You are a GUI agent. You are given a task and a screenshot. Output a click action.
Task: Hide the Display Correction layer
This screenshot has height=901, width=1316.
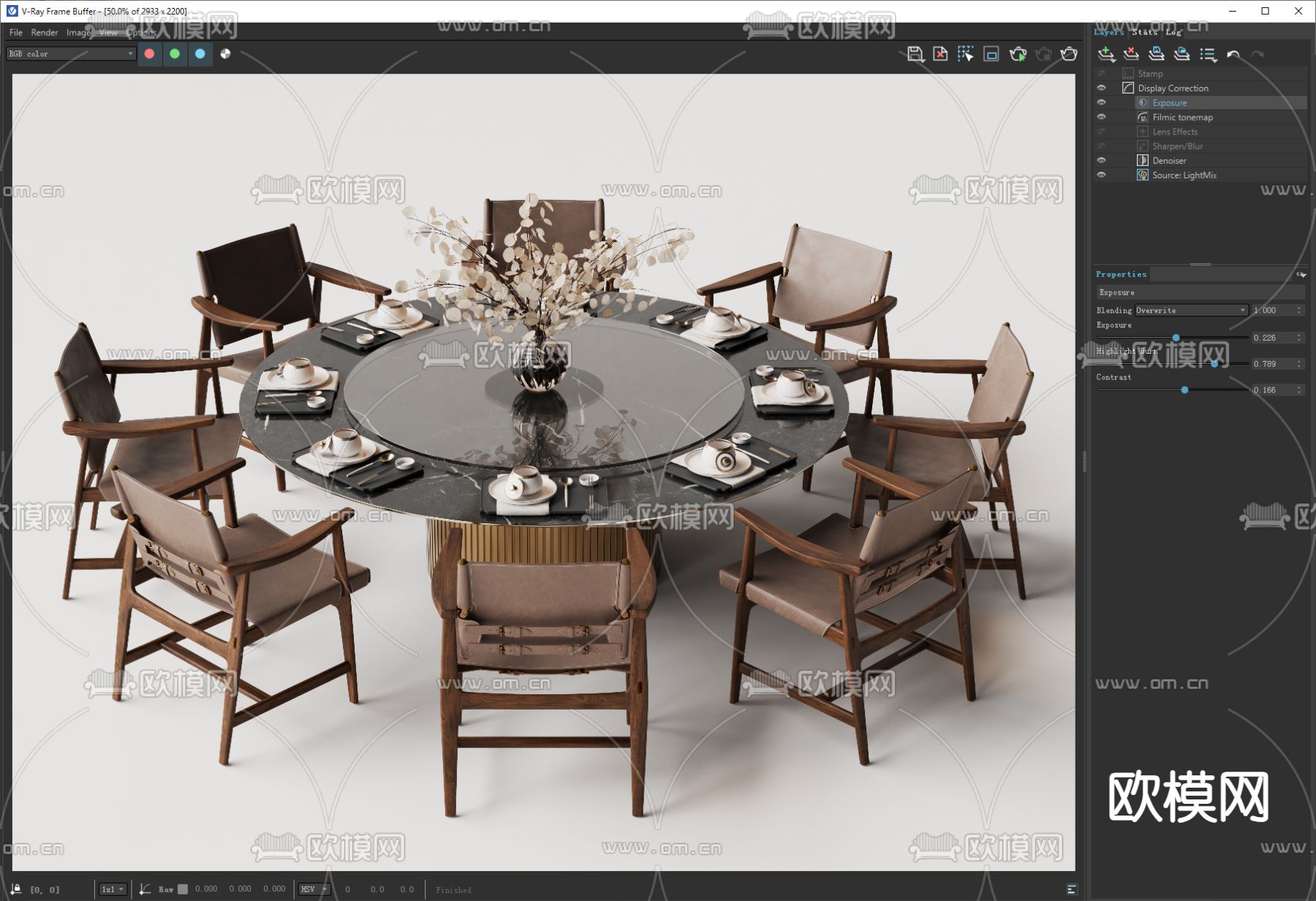point(1101,88)
